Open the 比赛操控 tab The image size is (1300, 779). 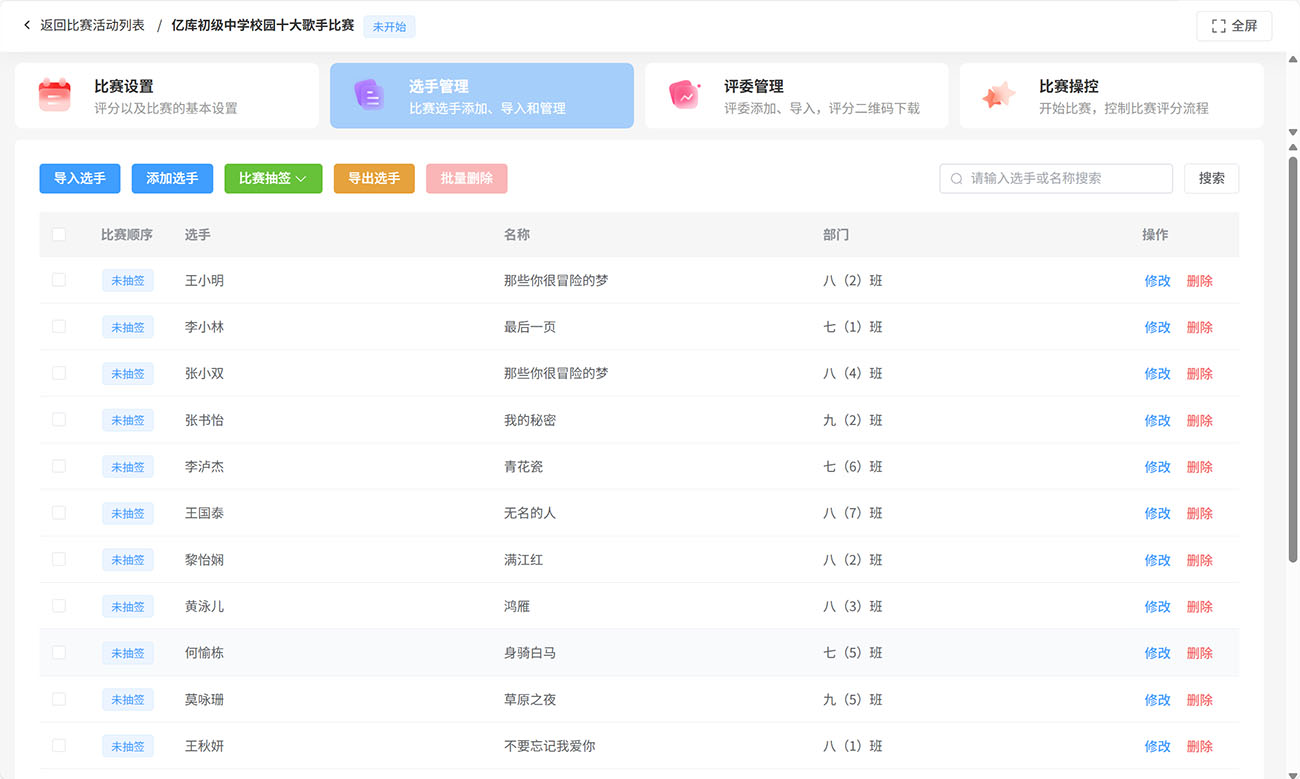pos(1111,96)
